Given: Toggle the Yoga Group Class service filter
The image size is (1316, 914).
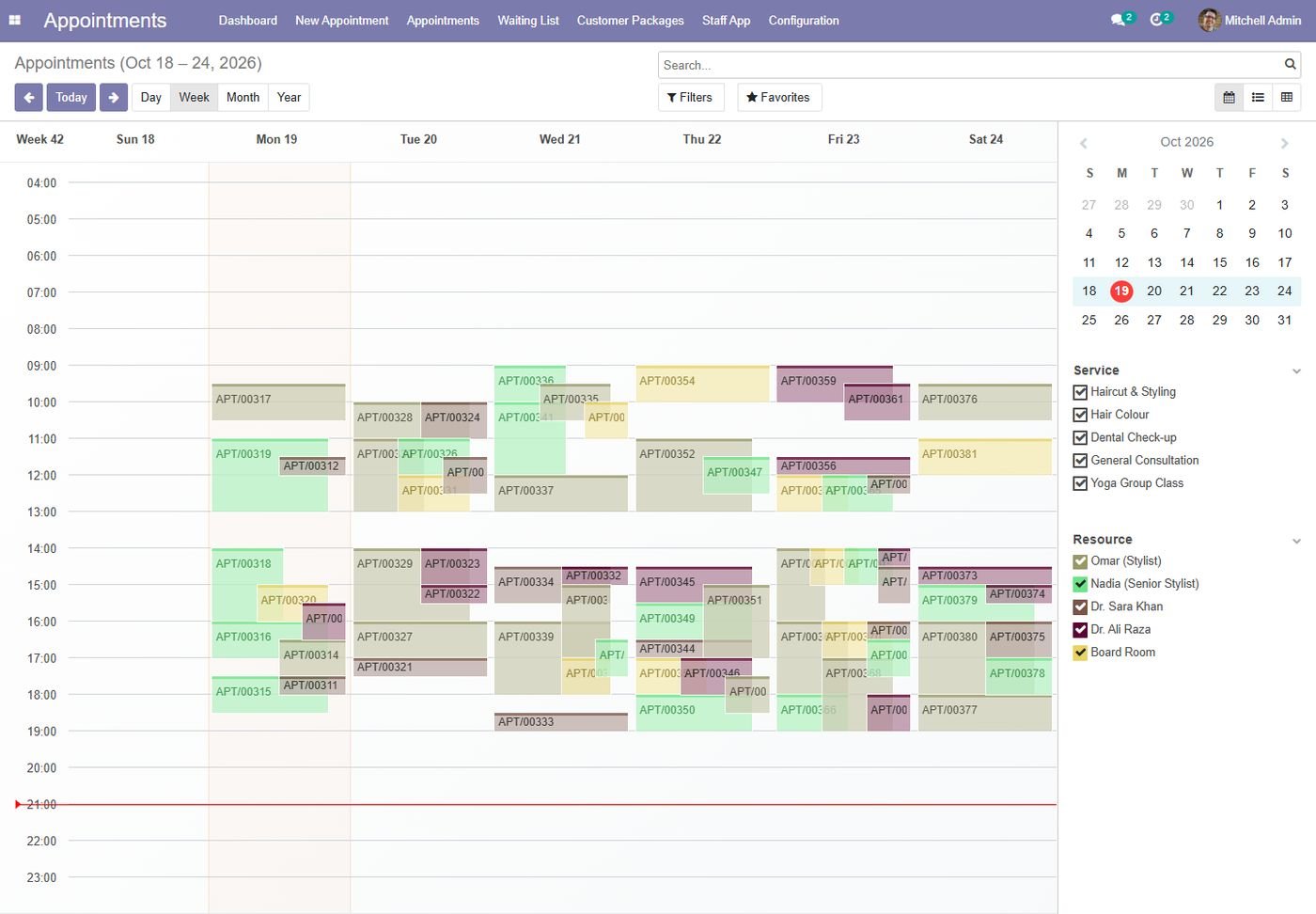Looking at the screenshot, I should pos(1080,483).
